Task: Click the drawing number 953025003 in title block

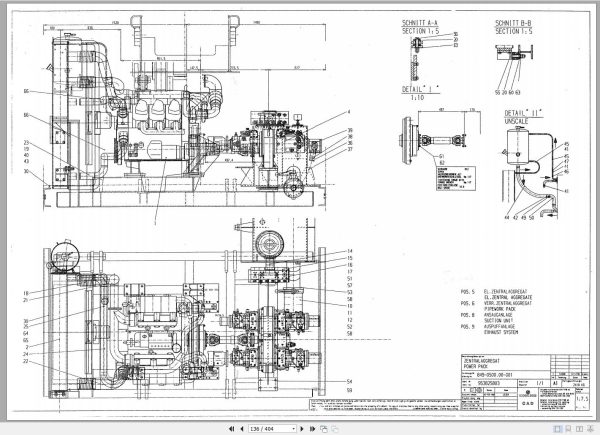Action: 489,383
